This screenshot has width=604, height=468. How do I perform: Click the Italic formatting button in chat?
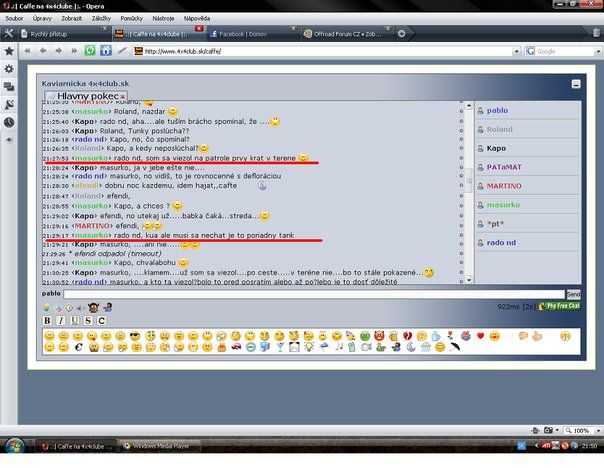[x=60, y=320]
